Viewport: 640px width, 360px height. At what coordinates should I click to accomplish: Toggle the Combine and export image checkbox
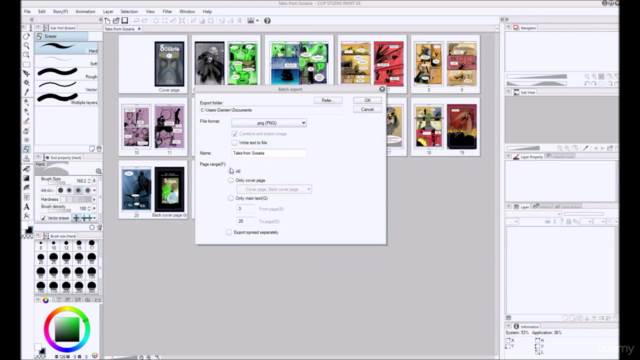tap(234, 134)
